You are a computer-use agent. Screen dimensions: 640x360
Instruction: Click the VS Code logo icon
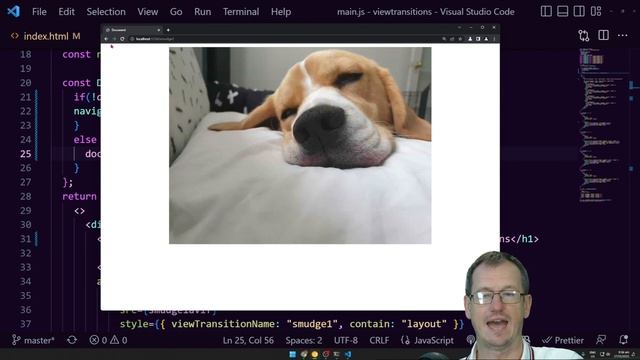pyautogui.click(x=13, y=11)
